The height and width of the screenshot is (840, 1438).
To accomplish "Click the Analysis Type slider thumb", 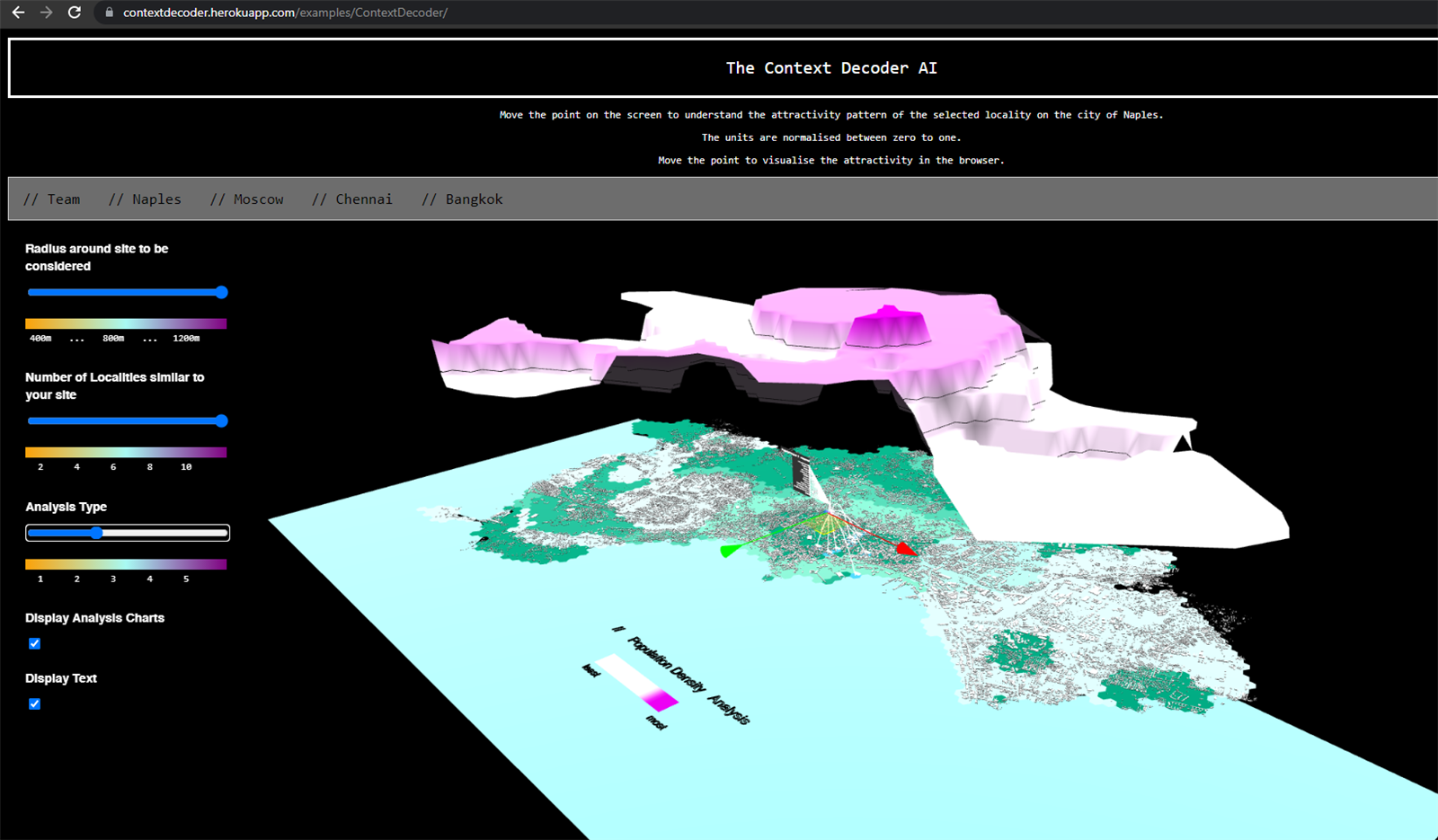I will [x=96, y=533].
